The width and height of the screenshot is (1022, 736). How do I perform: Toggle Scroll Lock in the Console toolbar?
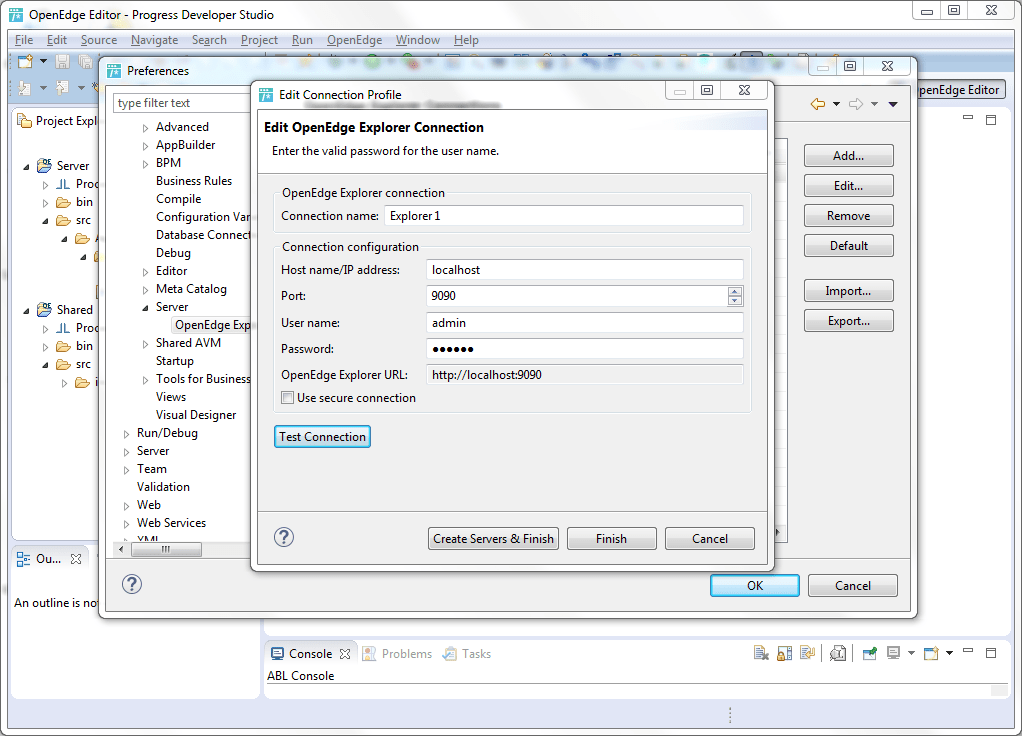(x=785, y=653)
